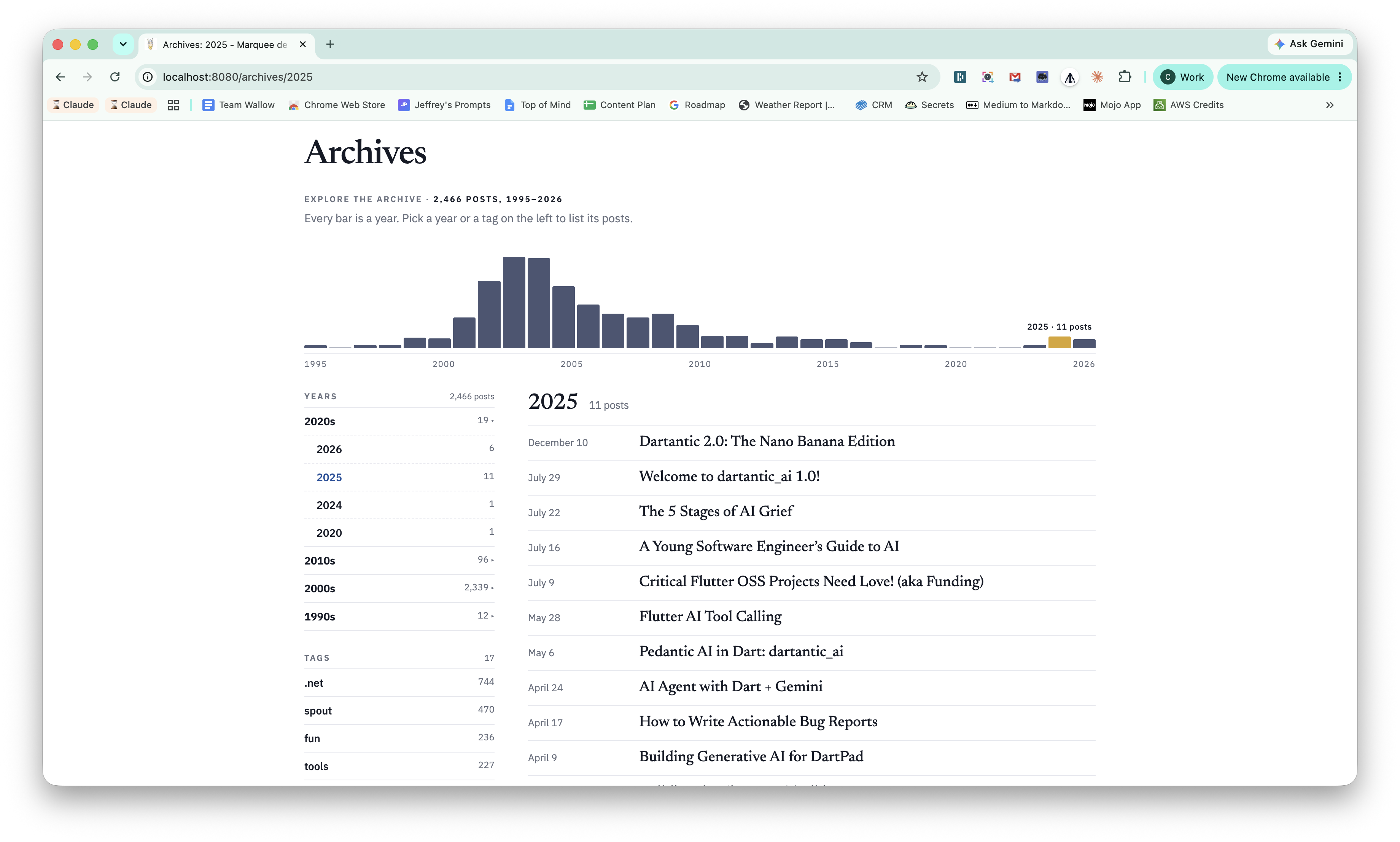The image size is (1400, 842).
Task: Filter posts by the tools tag
Action: [x=399, y=766]
